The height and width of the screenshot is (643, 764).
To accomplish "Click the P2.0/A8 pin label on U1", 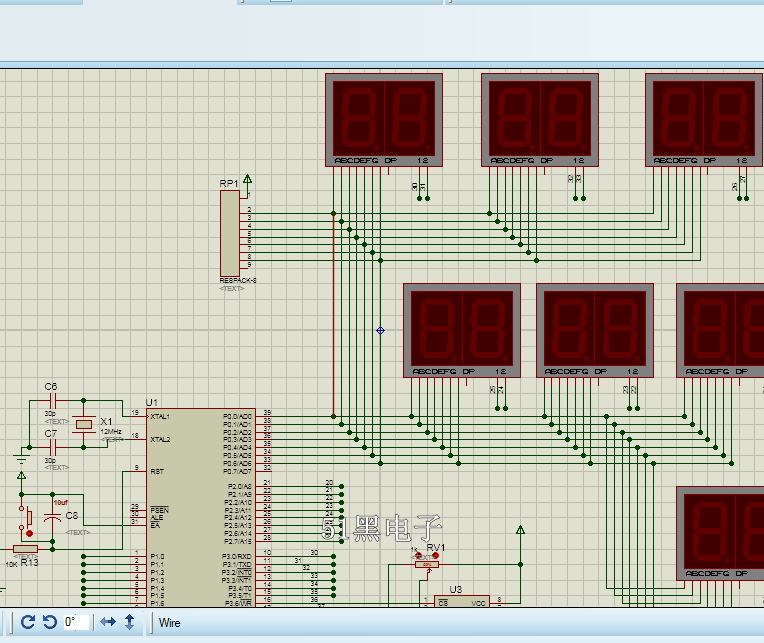I will 239,486.
